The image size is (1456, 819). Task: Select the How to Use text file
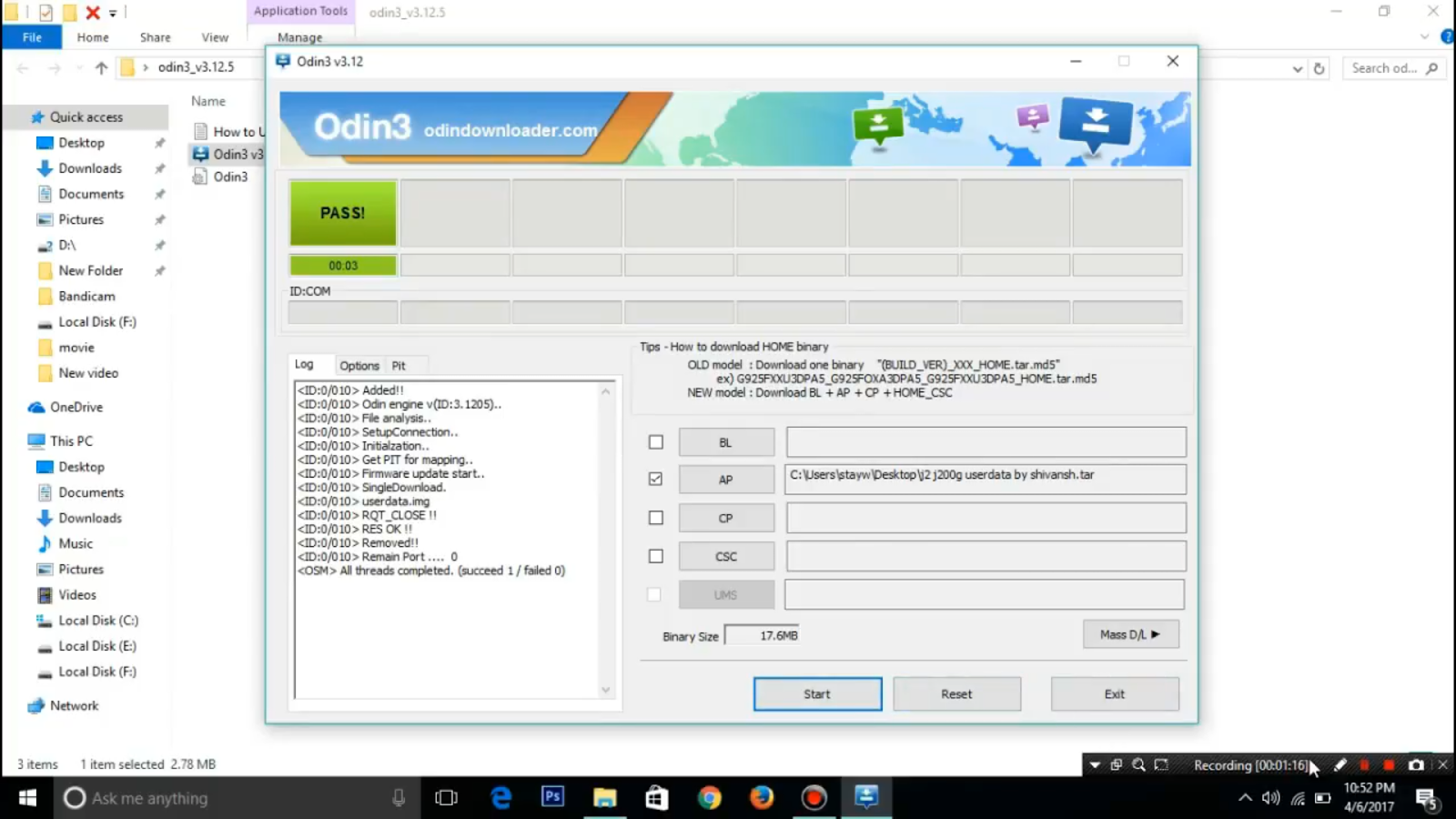[228, 132]
